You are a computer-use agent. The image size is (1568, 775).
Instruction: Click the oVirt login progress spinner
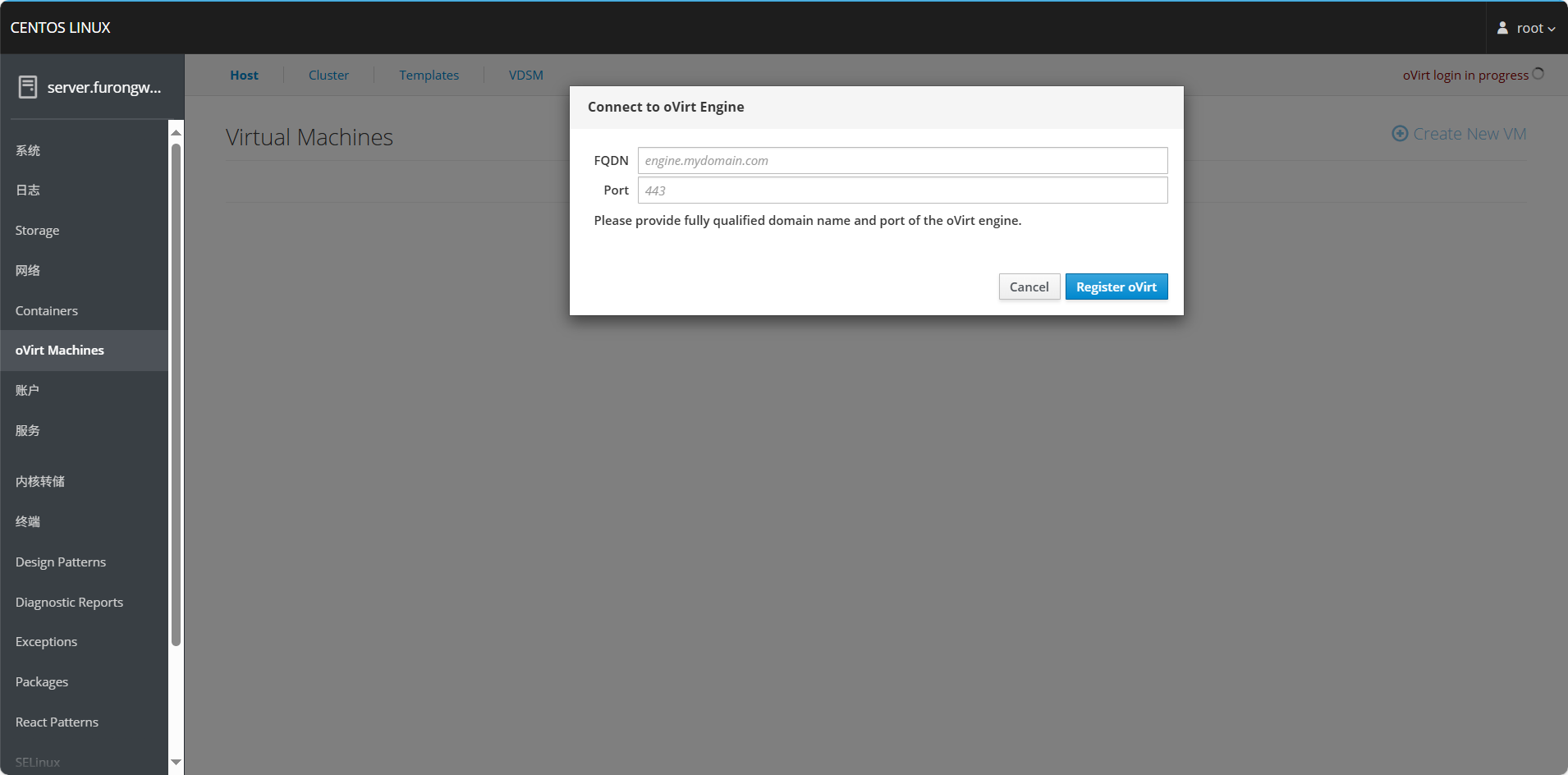tap(1538, 74)
